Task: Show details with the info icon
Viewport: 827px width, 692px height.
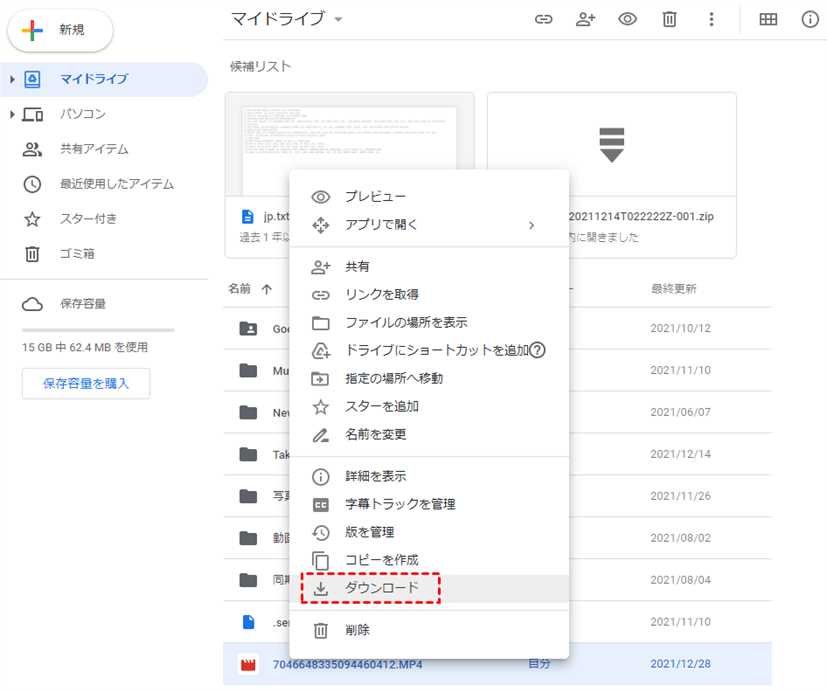Action: pyautogui.click(x=810, y=19)
